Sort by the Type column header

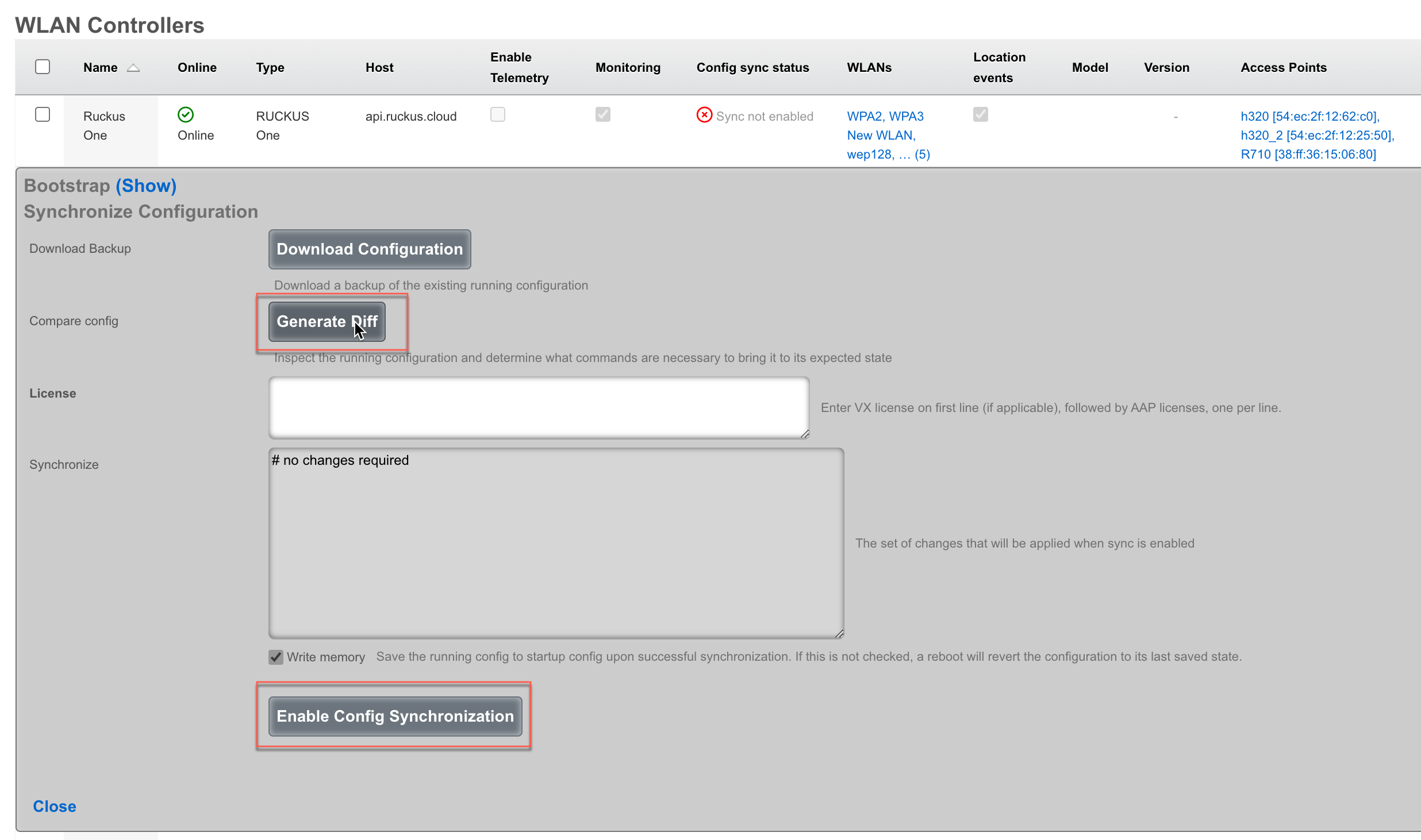[x=270, y=67]
